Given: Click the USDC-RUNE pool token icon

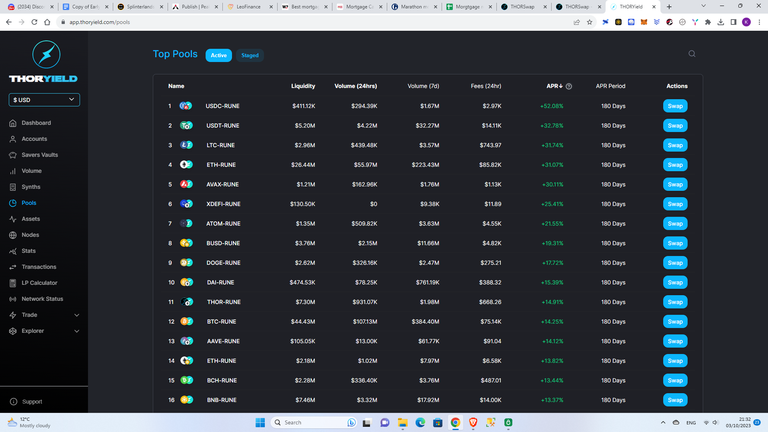Looking at the screenshot, I should (186, 106).
